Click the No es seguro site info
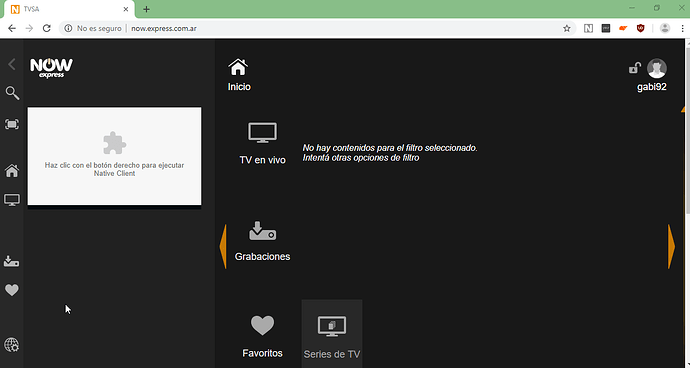The height and width of the screenshot is (368, 690). pyautogui.click(x=93, y=28)
